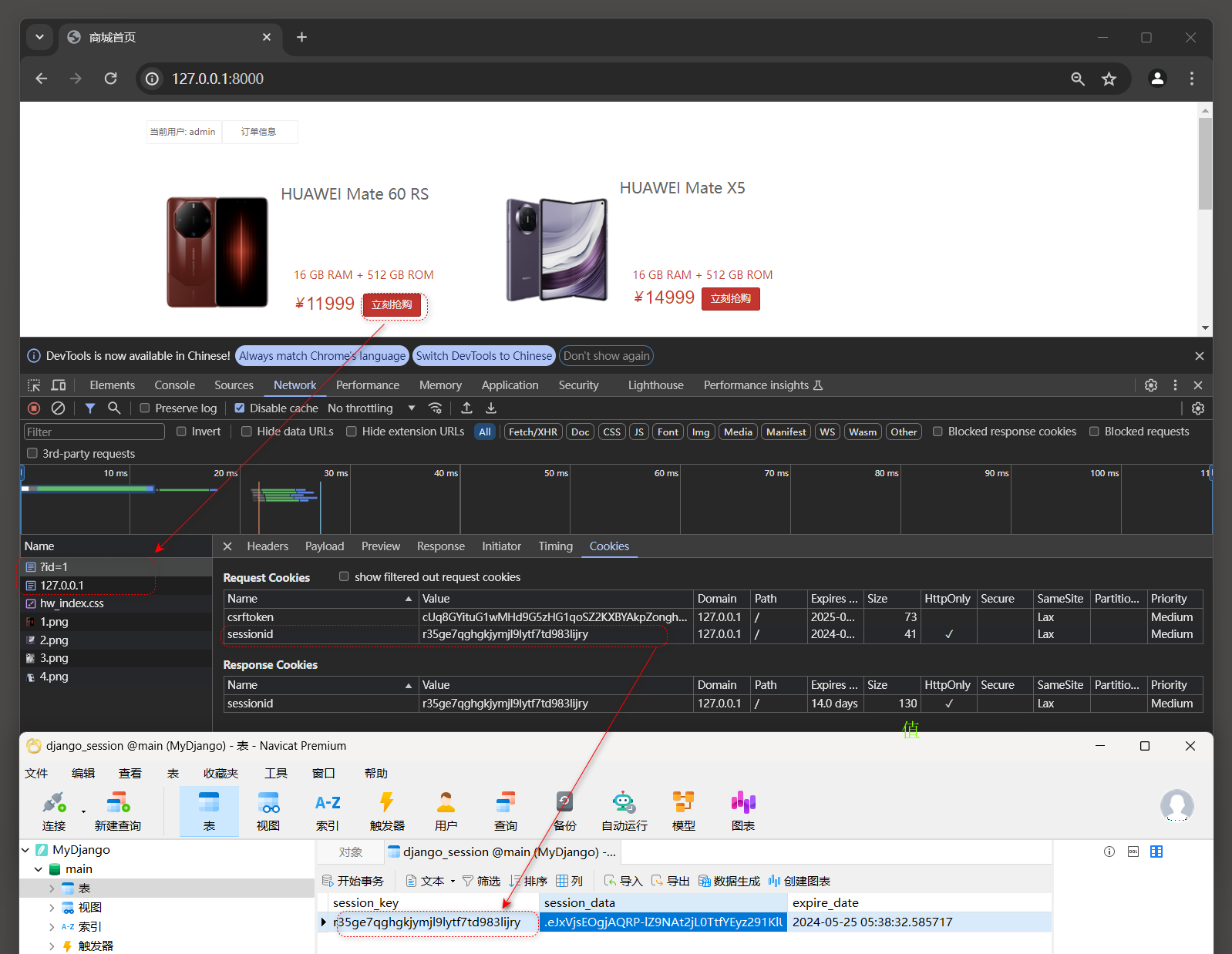
Task: Check Blocked requests checkbox
Action: coord(1094,432)
